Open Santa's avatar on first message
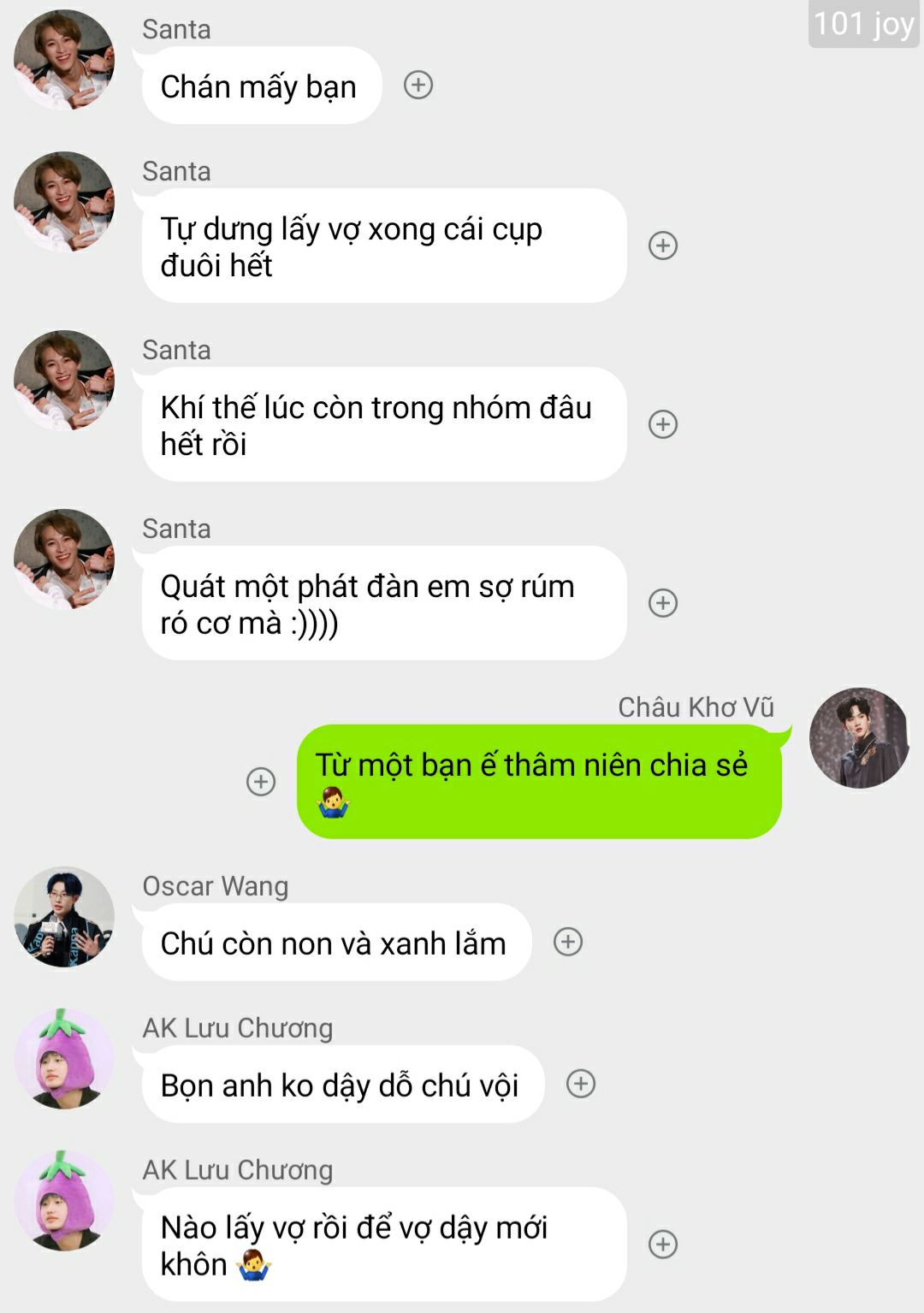This screenshot has height=1313, width=924. [x=64, y=60]
